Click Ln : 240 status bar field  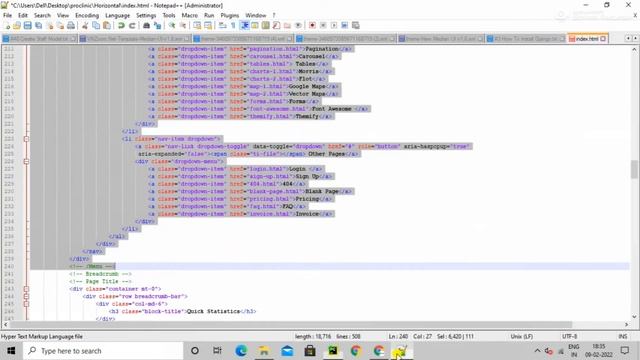coord(398,336)
